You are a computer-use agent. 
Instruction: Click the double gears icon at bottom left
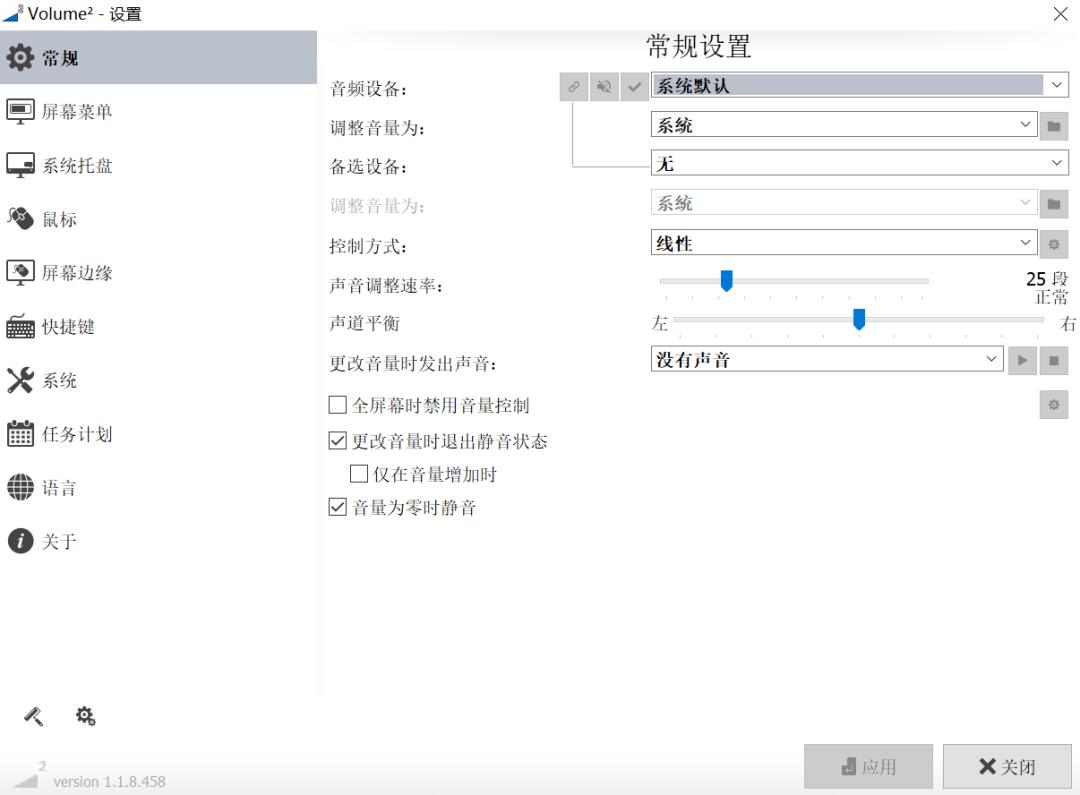86,716
